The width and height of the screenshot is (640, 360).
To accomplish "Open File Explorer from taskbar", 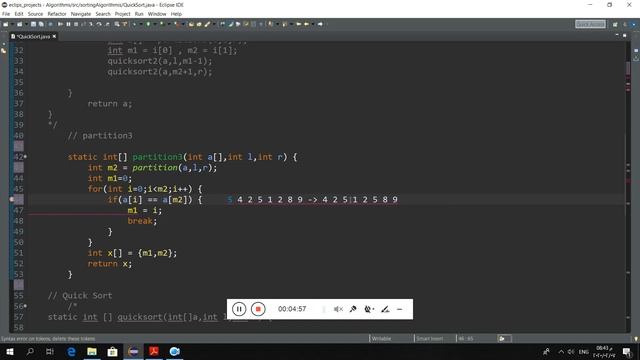I will 92,351.
